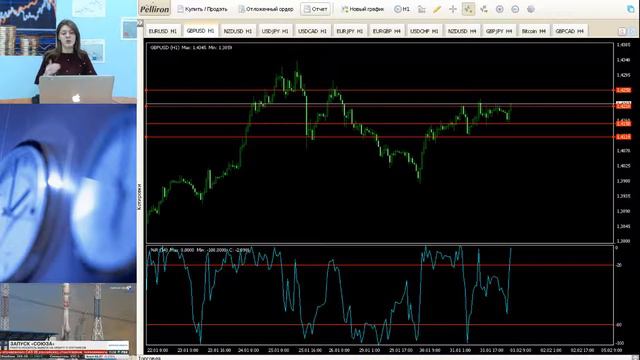Click the grey gear settings icon
This screenshot has height=360, width=640.
point(531,9)
